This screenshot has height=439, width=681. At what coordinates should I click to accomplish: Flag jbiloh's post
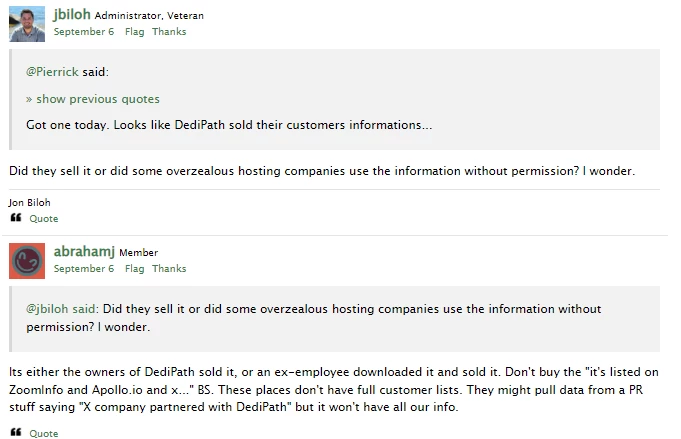tap(134, 32)
